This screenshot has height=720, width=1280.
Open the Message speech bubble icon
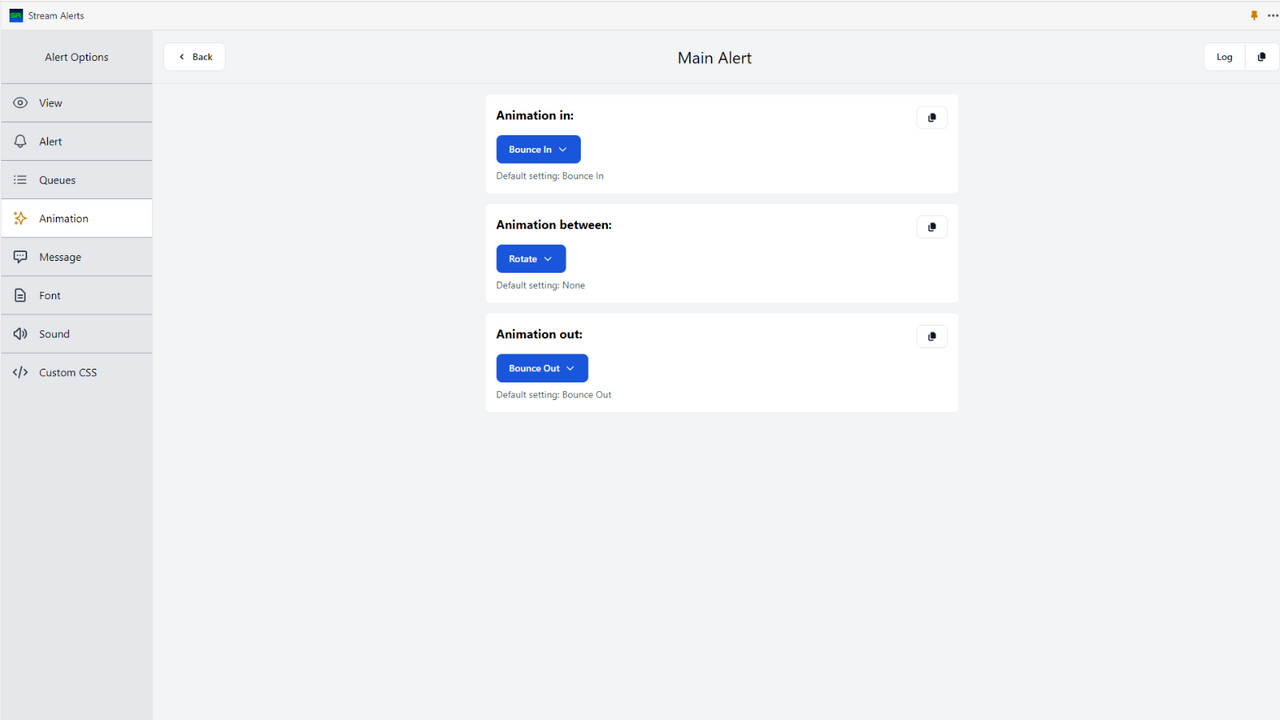pyautogui.click(x=20, y=256)
